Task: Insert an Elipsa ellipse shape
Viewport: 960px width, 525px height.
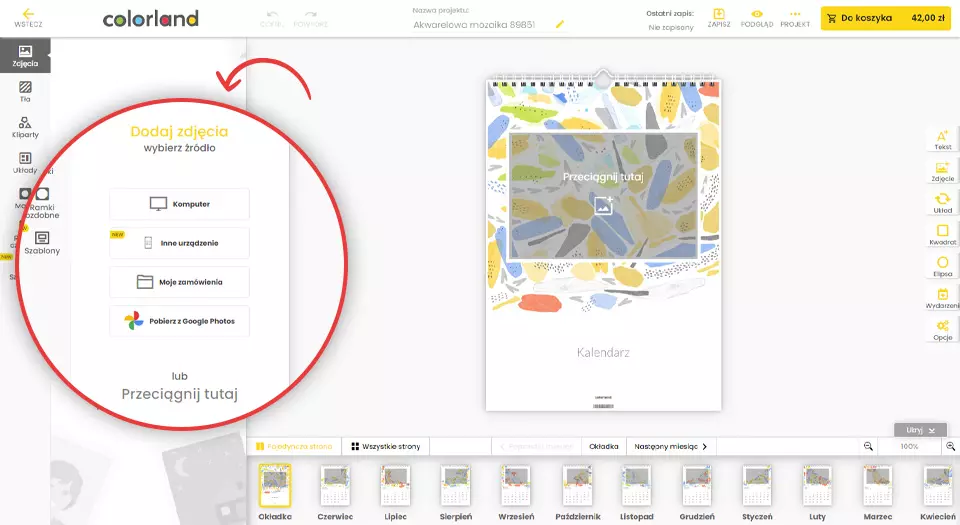Action: point(942,266)
